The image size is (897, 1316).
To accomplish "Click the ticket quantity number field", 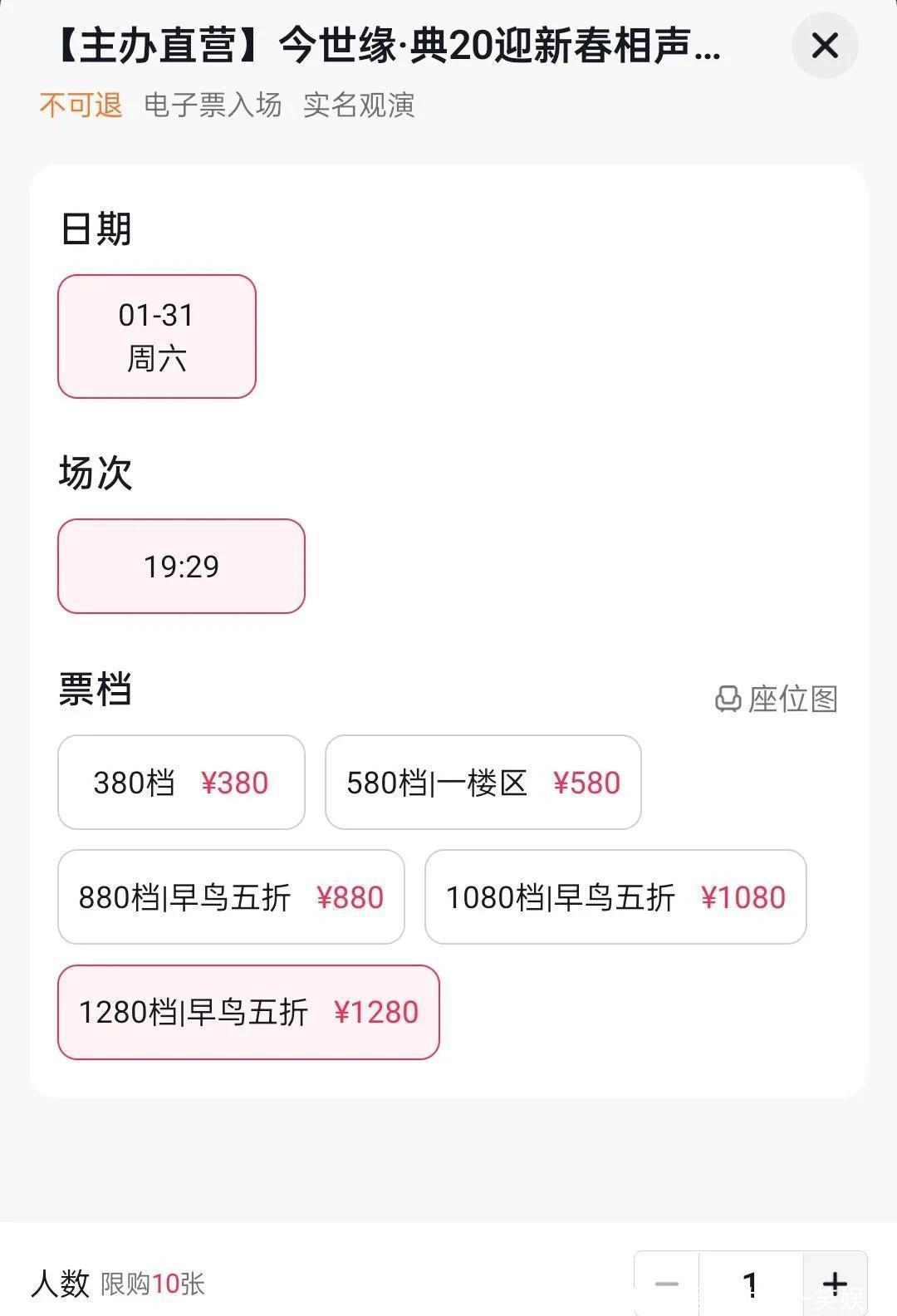I will click(x=751, y=1284).
